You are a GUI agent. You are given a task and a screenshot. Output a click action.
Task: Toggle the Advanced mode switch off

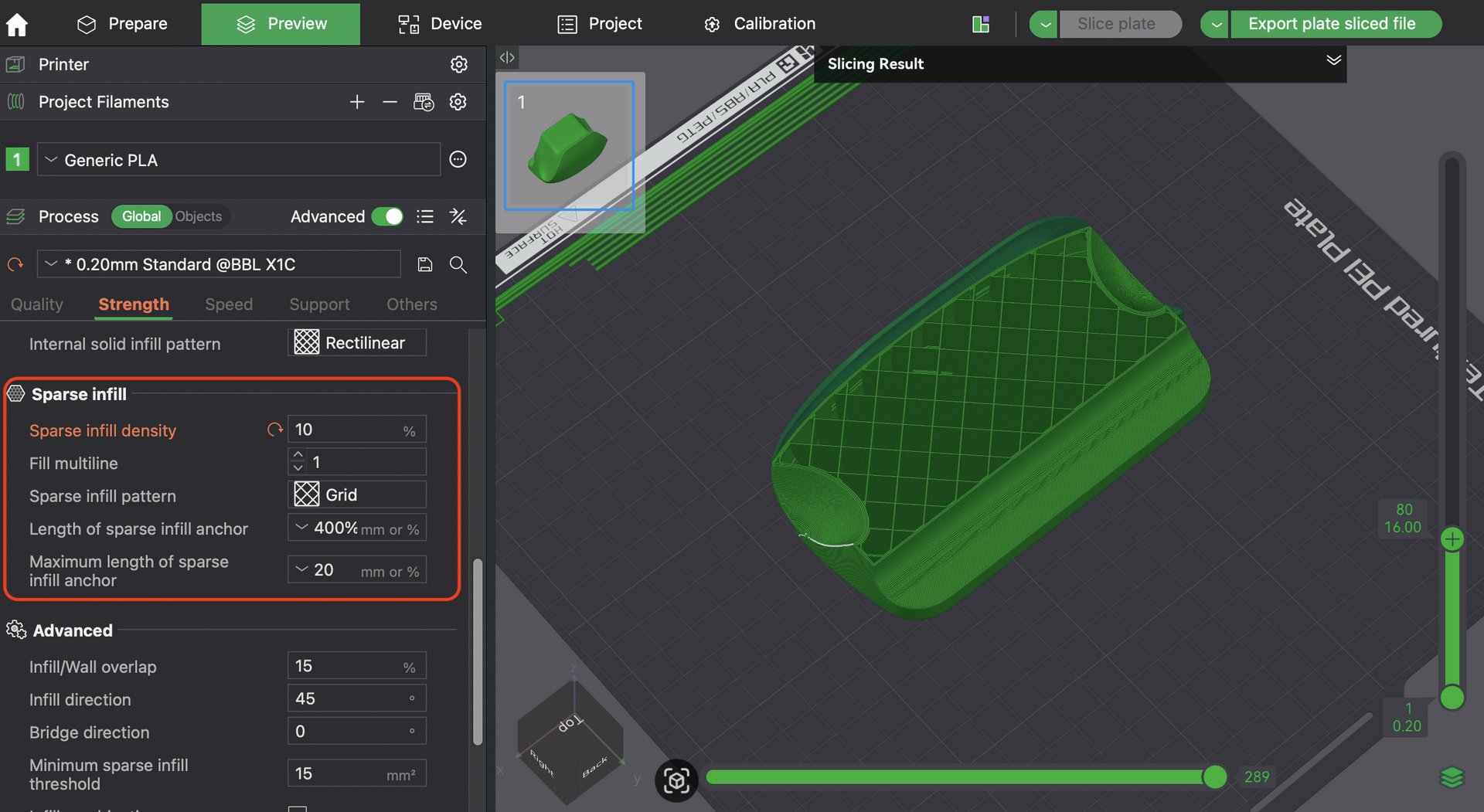coord(387,216)
